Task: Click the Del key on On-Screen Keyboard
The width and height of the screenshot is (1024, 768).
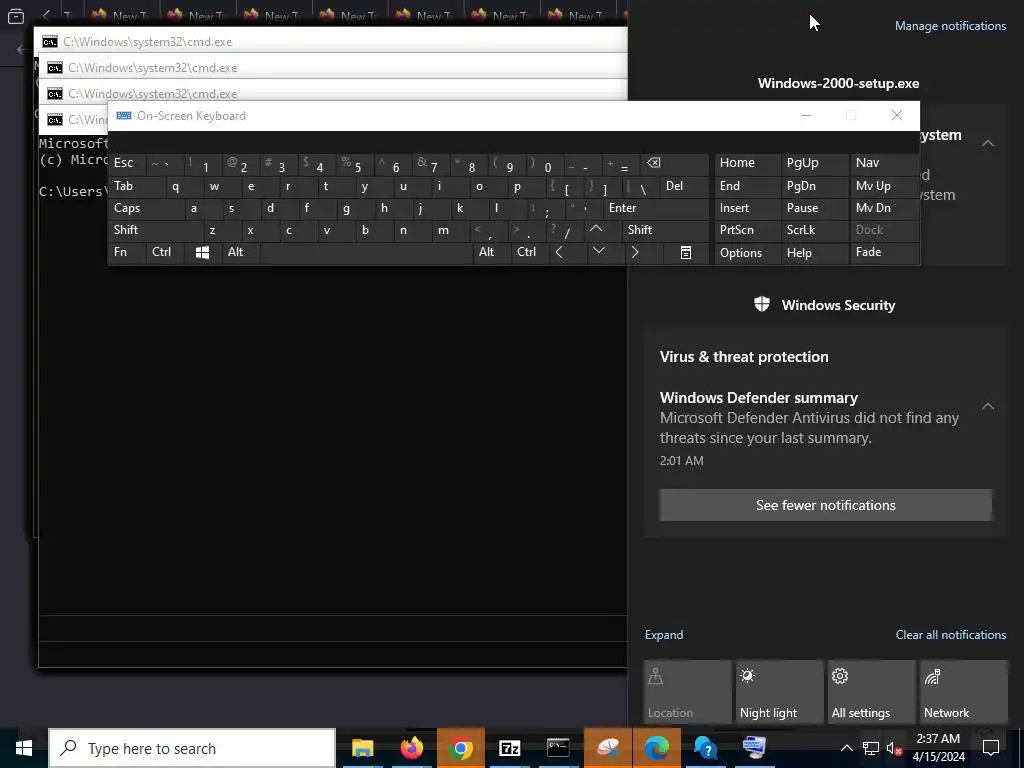Action: (x=684, y=186)
